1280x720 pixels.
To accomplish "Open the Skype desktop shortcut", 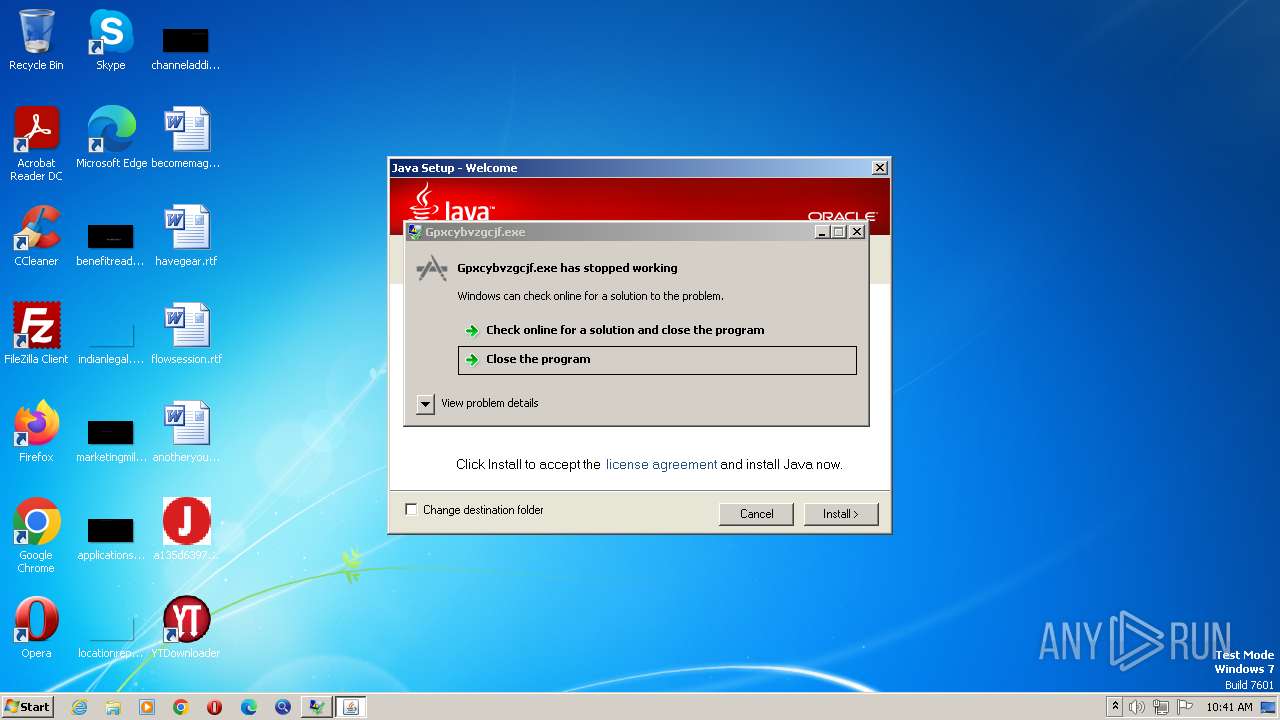I will coord(110,40).
